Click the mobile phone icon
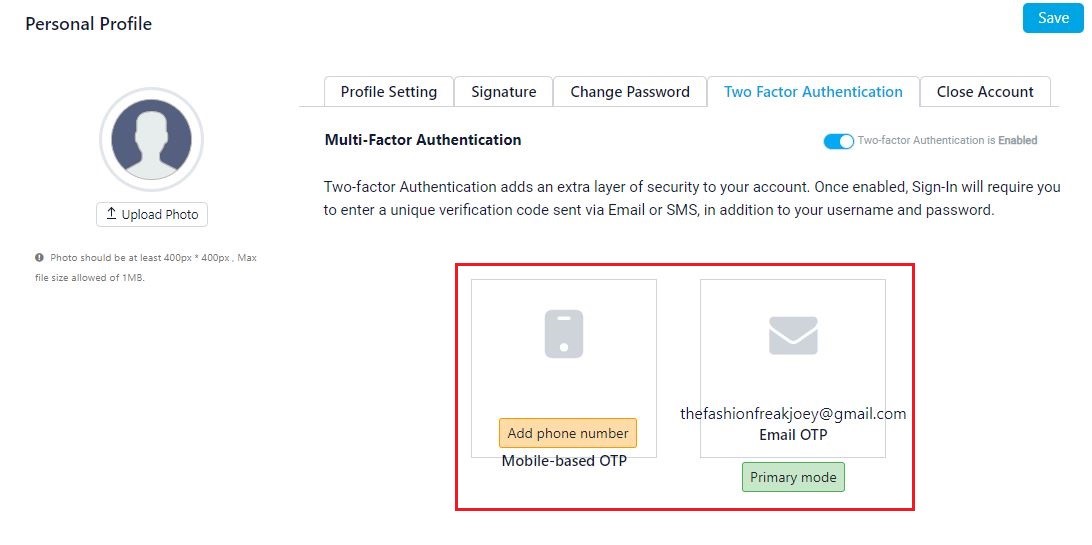Image resolution: width=1092 pixels, height=545 pixels. point(563,334)
